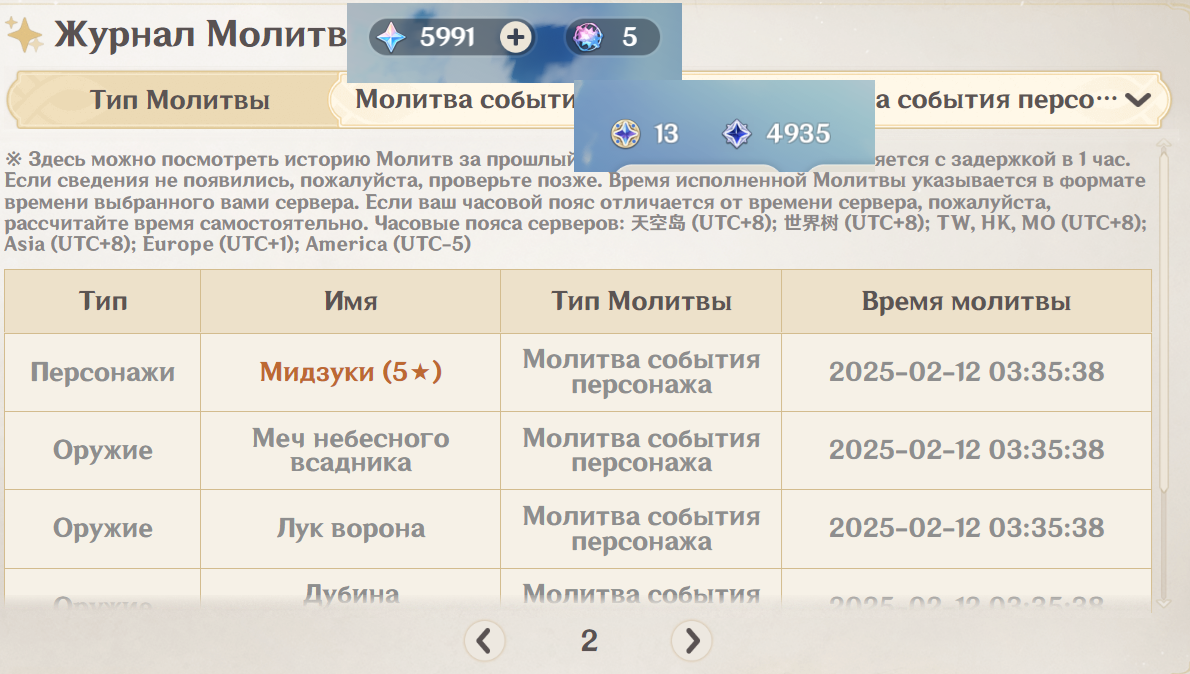Click the sparkle star icon next to Журнал Молитв
1190x674 pixels.
[24, 34]
